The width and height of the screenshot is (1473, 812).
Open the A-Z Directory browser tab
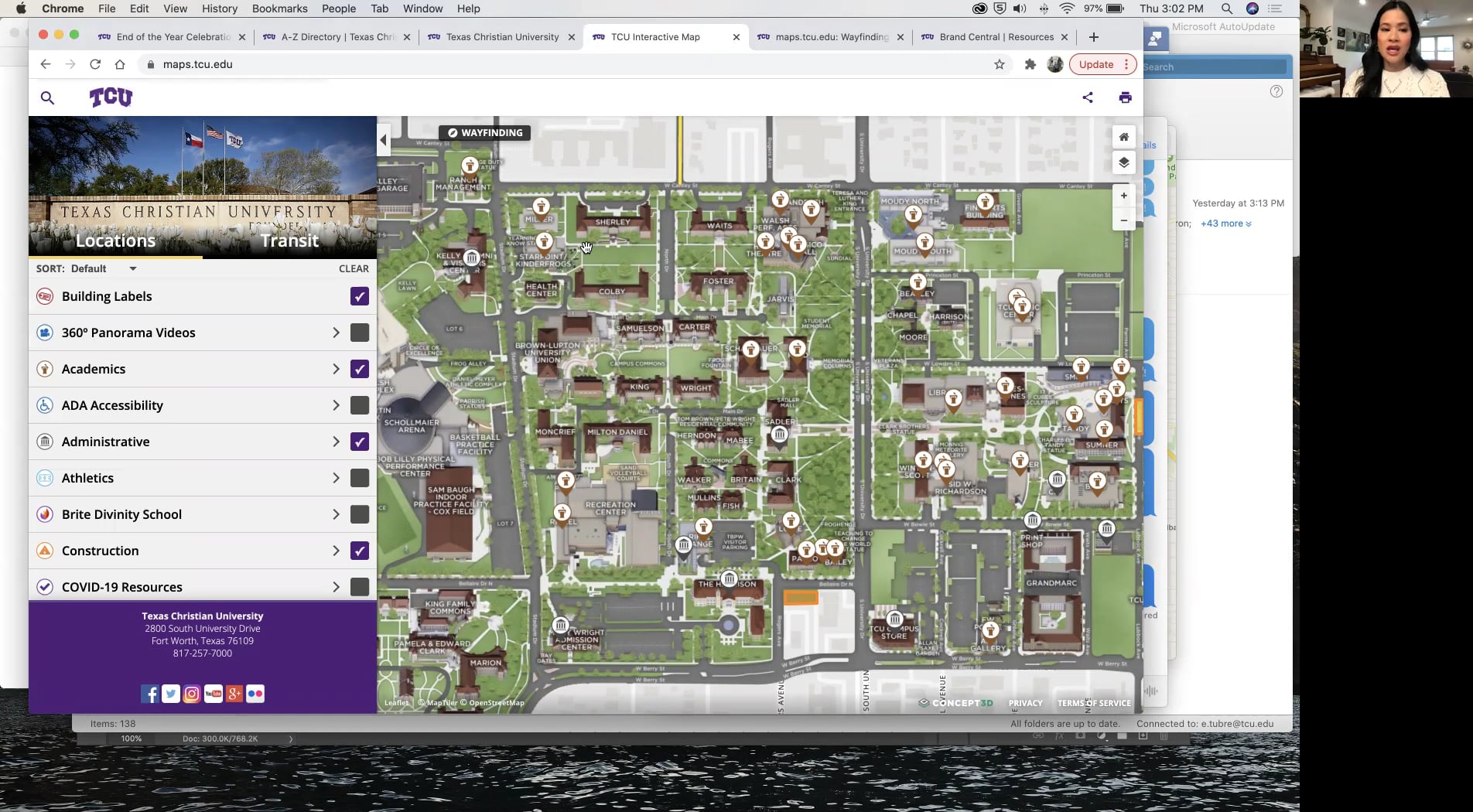(337, 36)
